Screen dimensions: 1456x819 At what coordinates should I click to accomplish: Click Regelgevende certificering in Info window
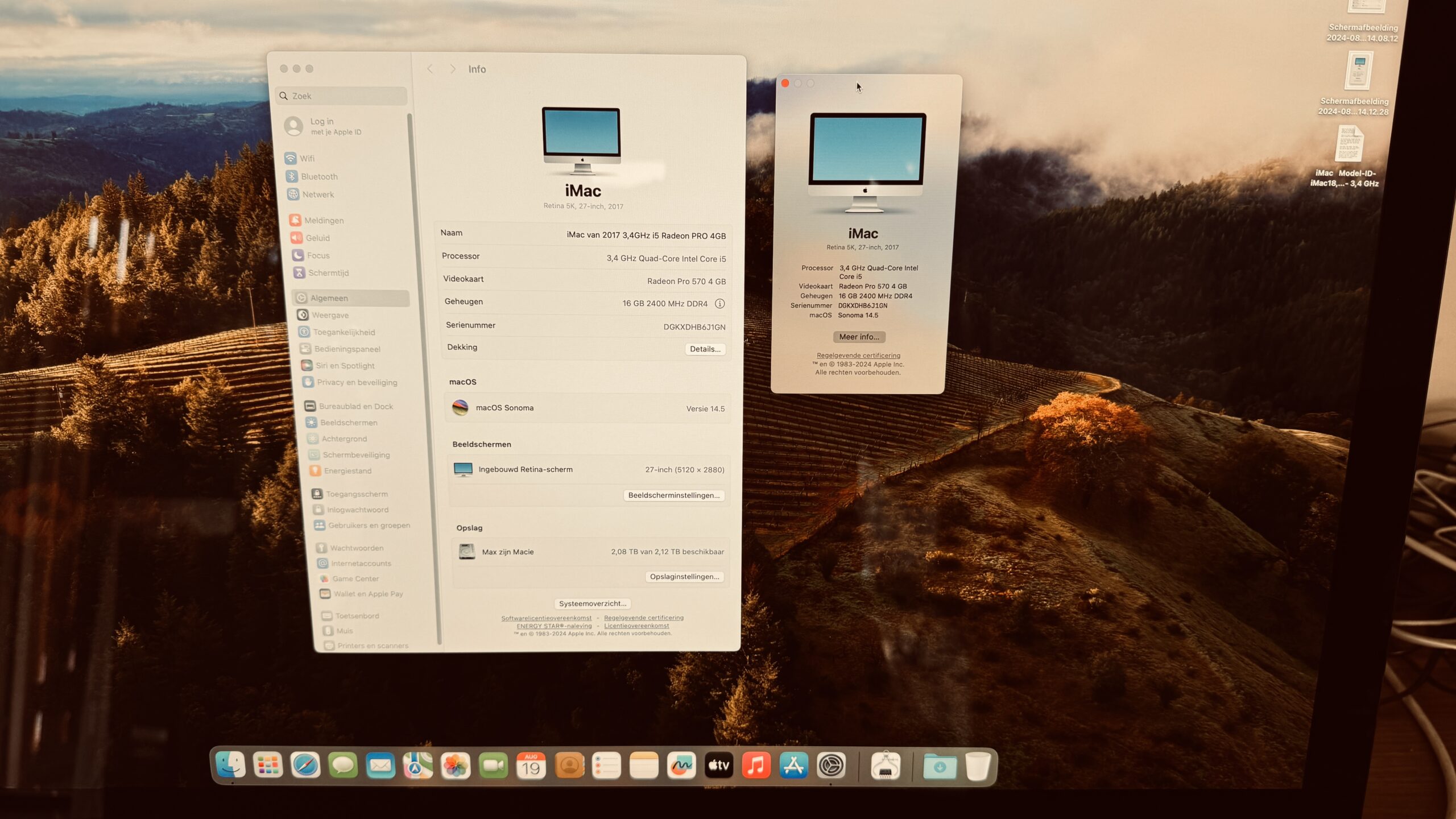644,618
